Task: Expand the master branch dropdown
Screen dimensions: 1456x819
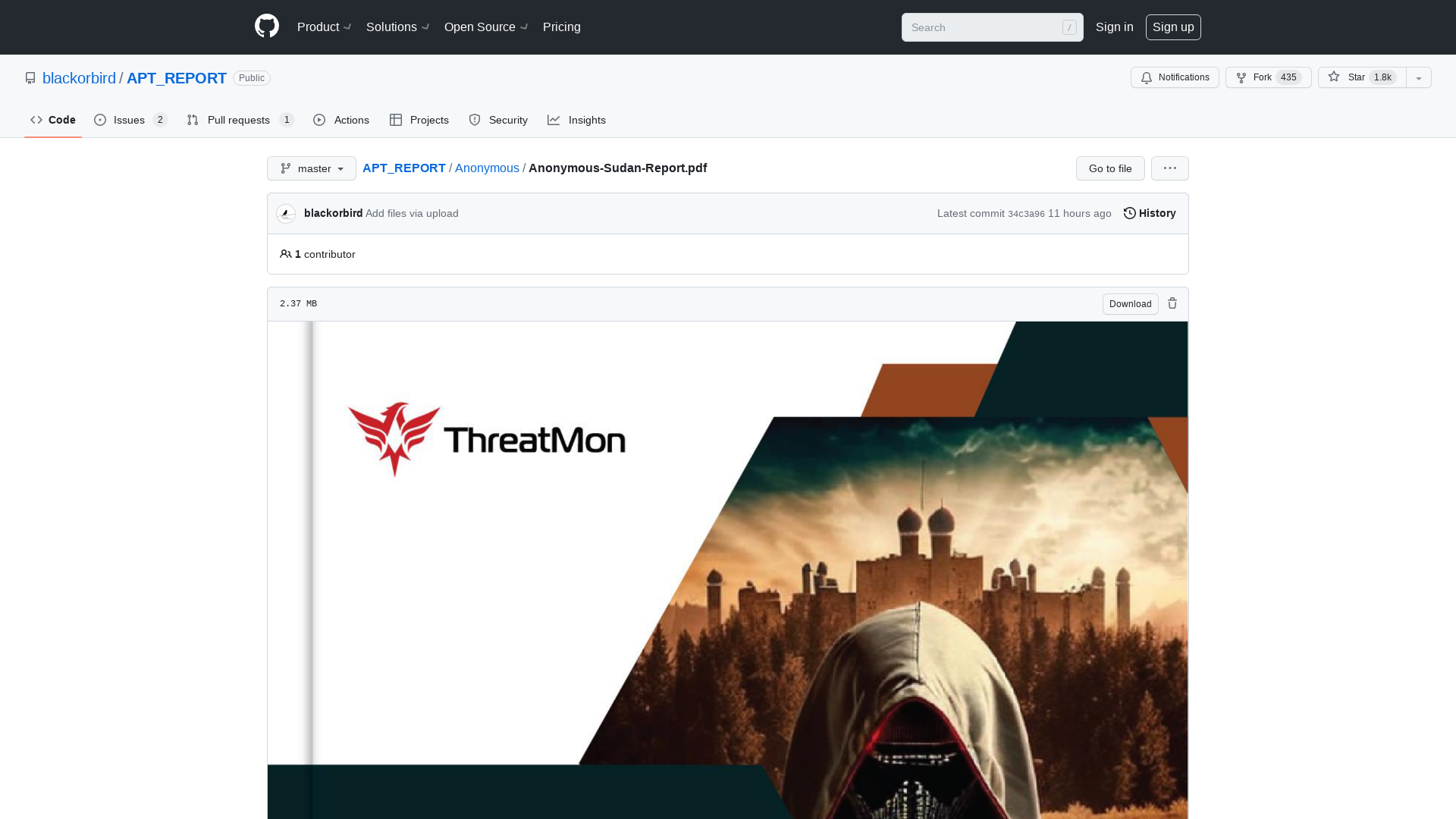Action: (x=311, y=168)
